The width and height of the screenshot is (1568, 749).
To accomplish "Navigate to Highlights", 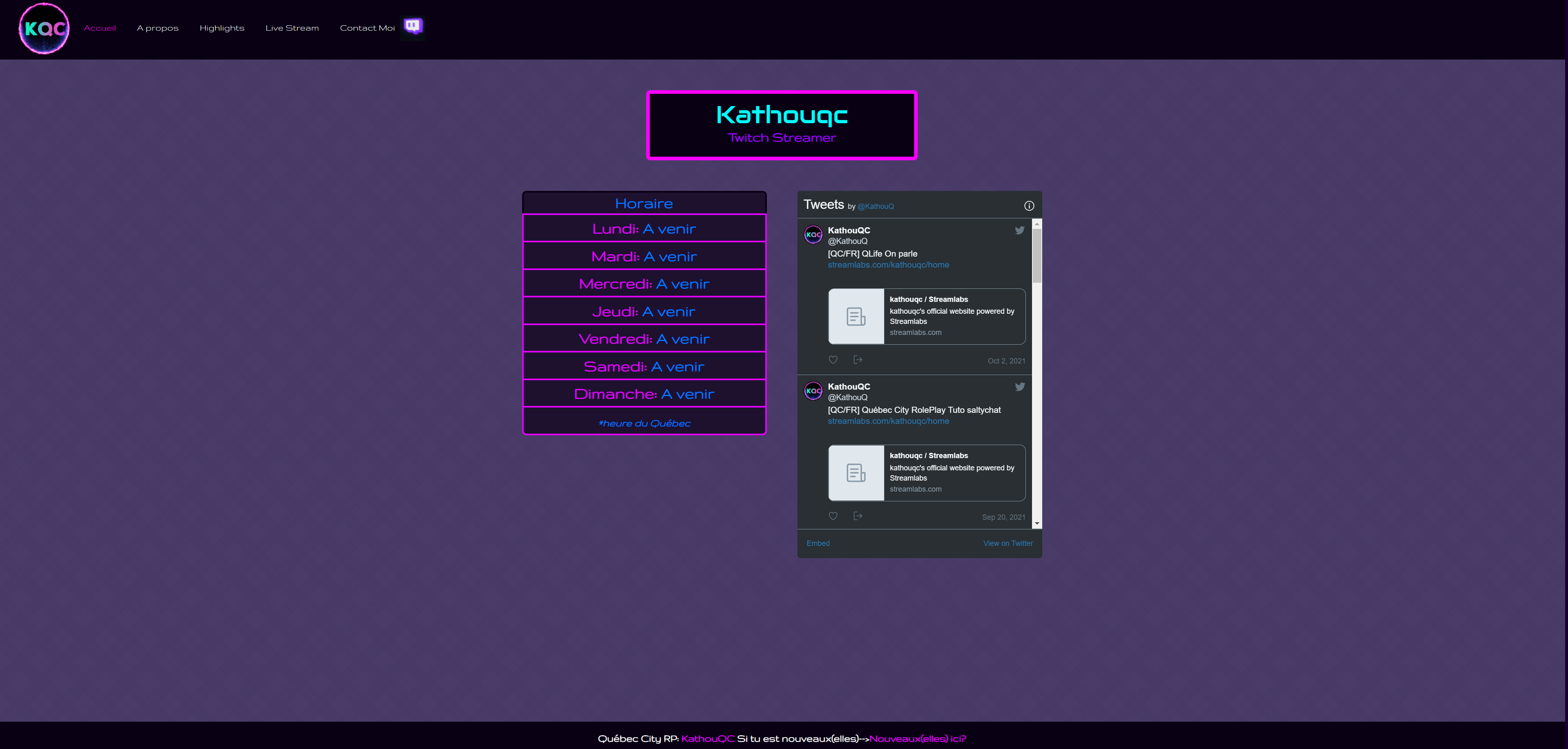I will coord(221,28).
